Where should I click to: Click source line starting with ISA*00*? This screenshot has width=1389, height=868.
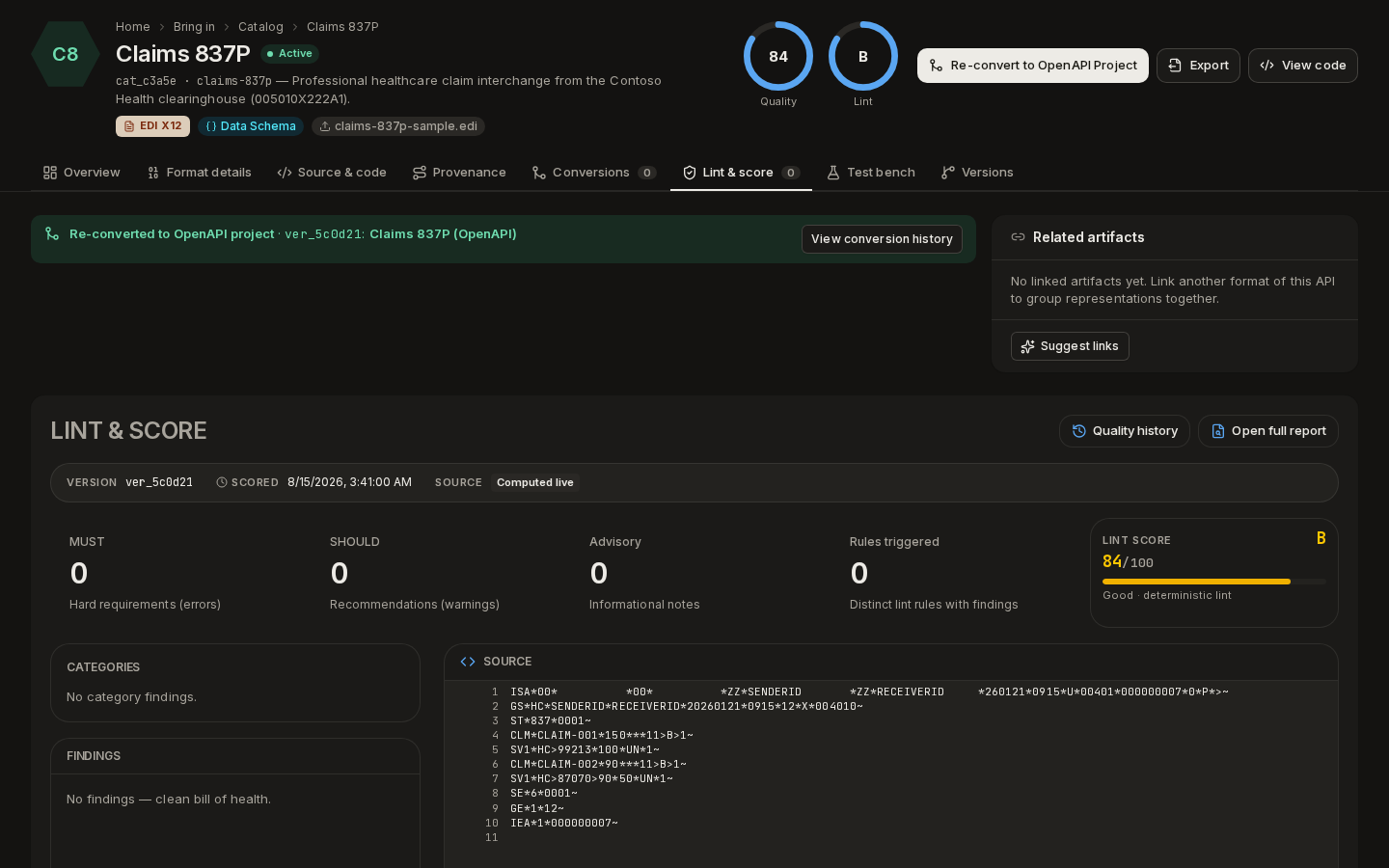point(869,692)
